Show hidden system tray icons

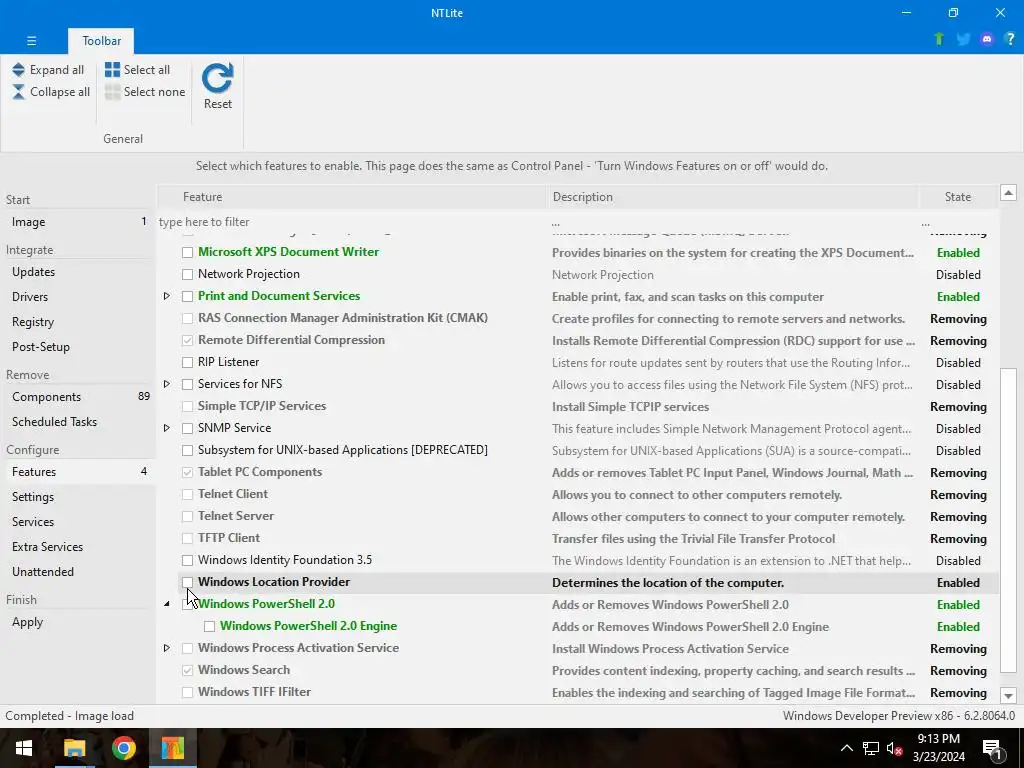[x=846, y=748]
